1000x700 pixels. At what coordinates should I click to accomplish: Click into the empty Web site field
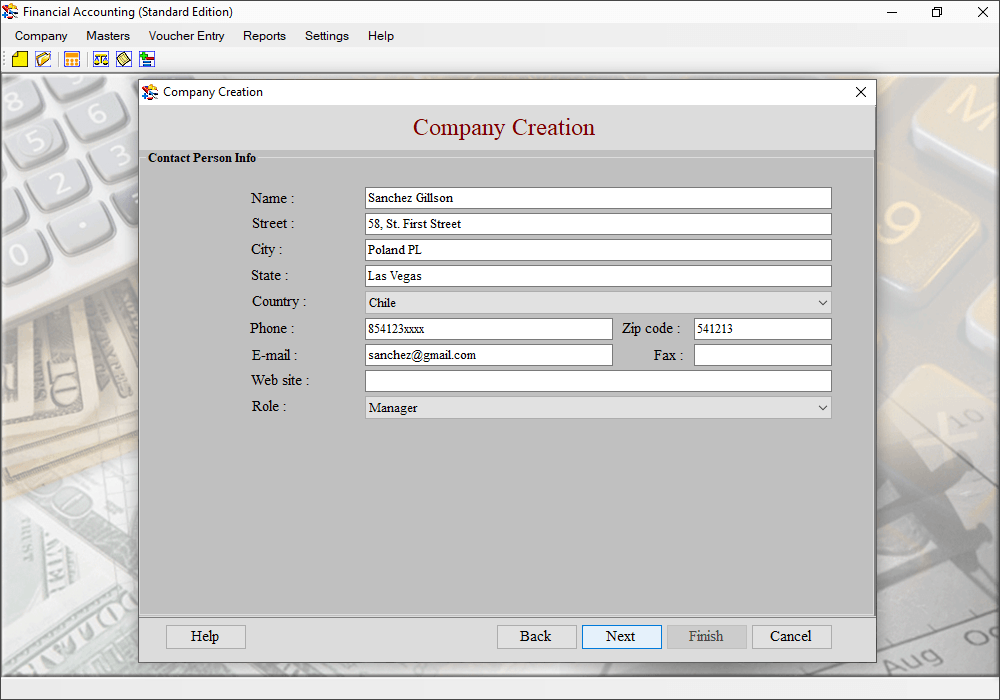(598, 381)
